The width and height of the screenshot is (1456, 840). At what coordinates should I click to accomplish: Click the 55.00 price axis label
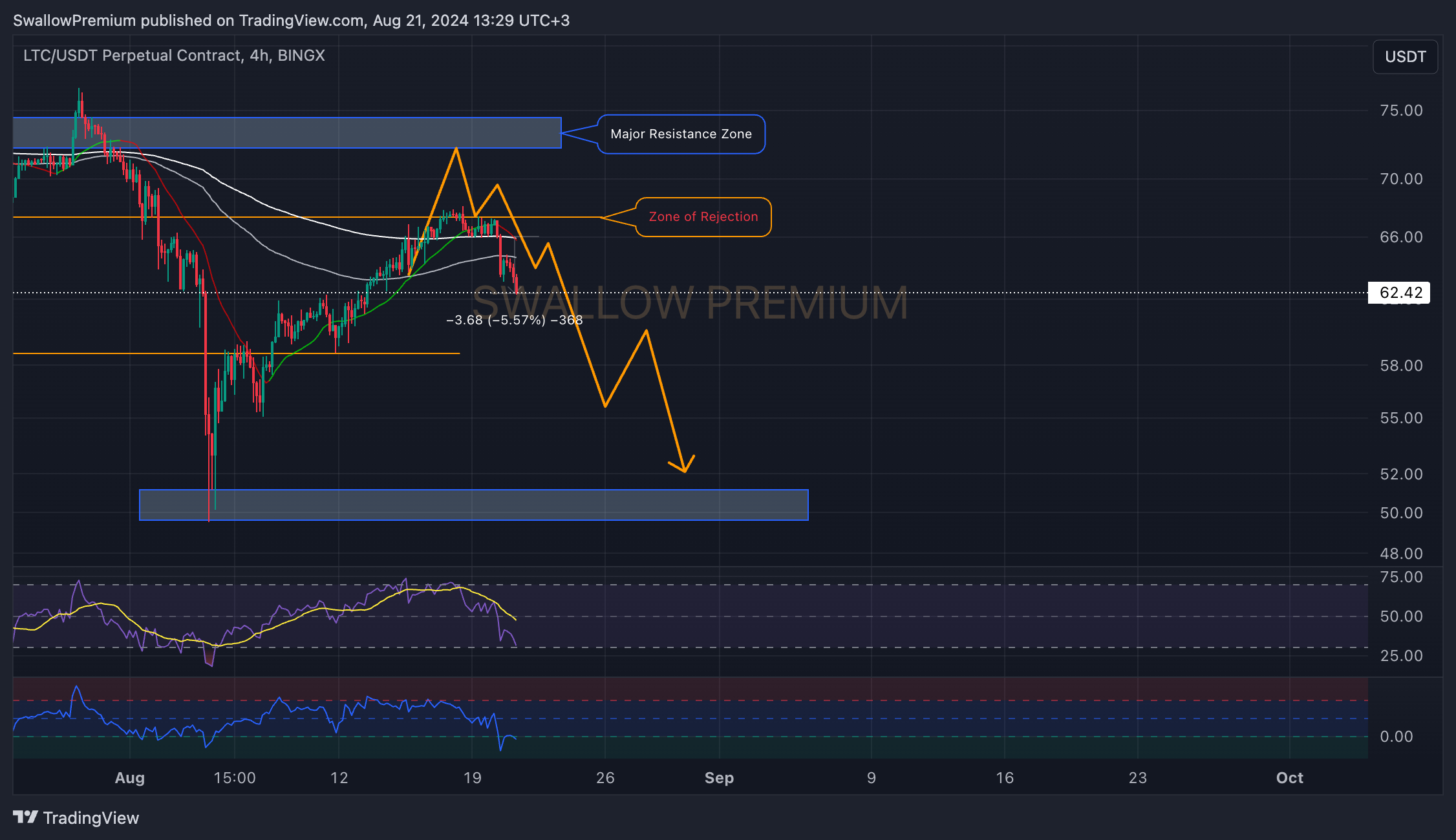click(1401, 418)
